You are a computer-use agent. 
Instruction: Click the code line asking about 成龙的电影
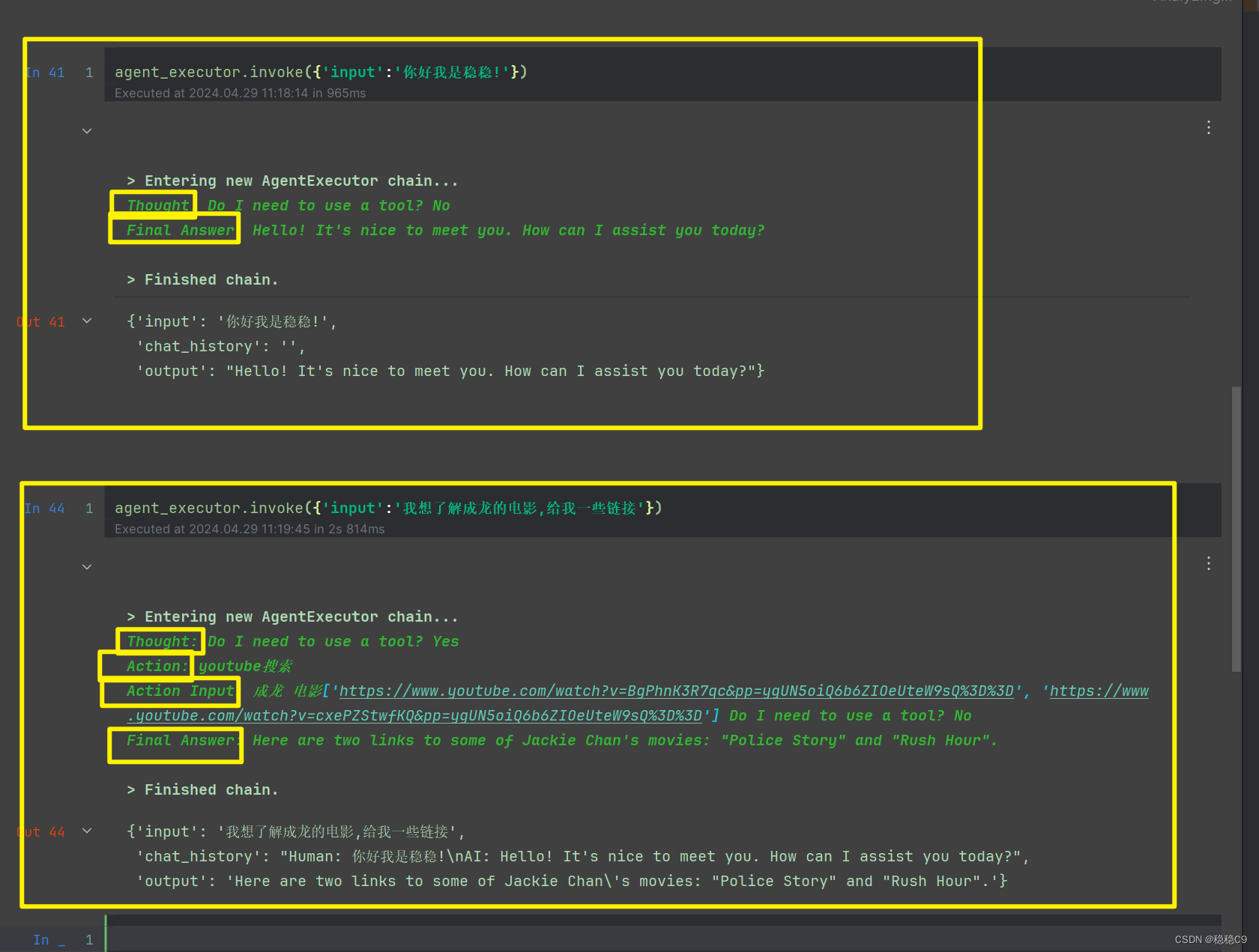388,508
